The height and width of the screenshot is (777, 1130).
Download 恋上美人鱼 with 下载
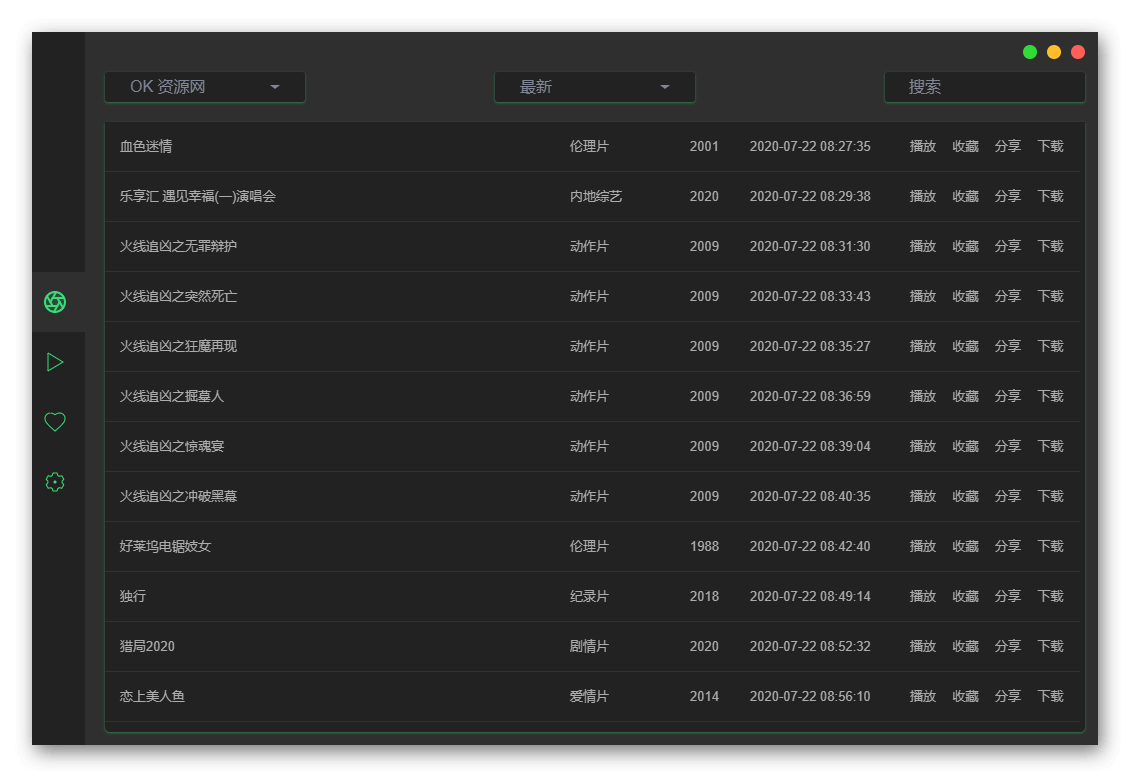coord(1050,696)
